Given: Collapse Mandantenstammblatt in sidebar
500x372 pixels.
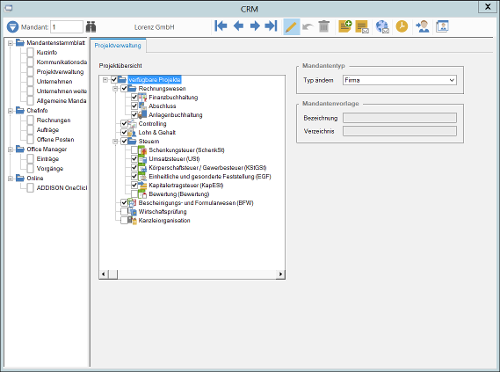Looking at the screenshot, I should pyautogui.click(x=10, y=43).
